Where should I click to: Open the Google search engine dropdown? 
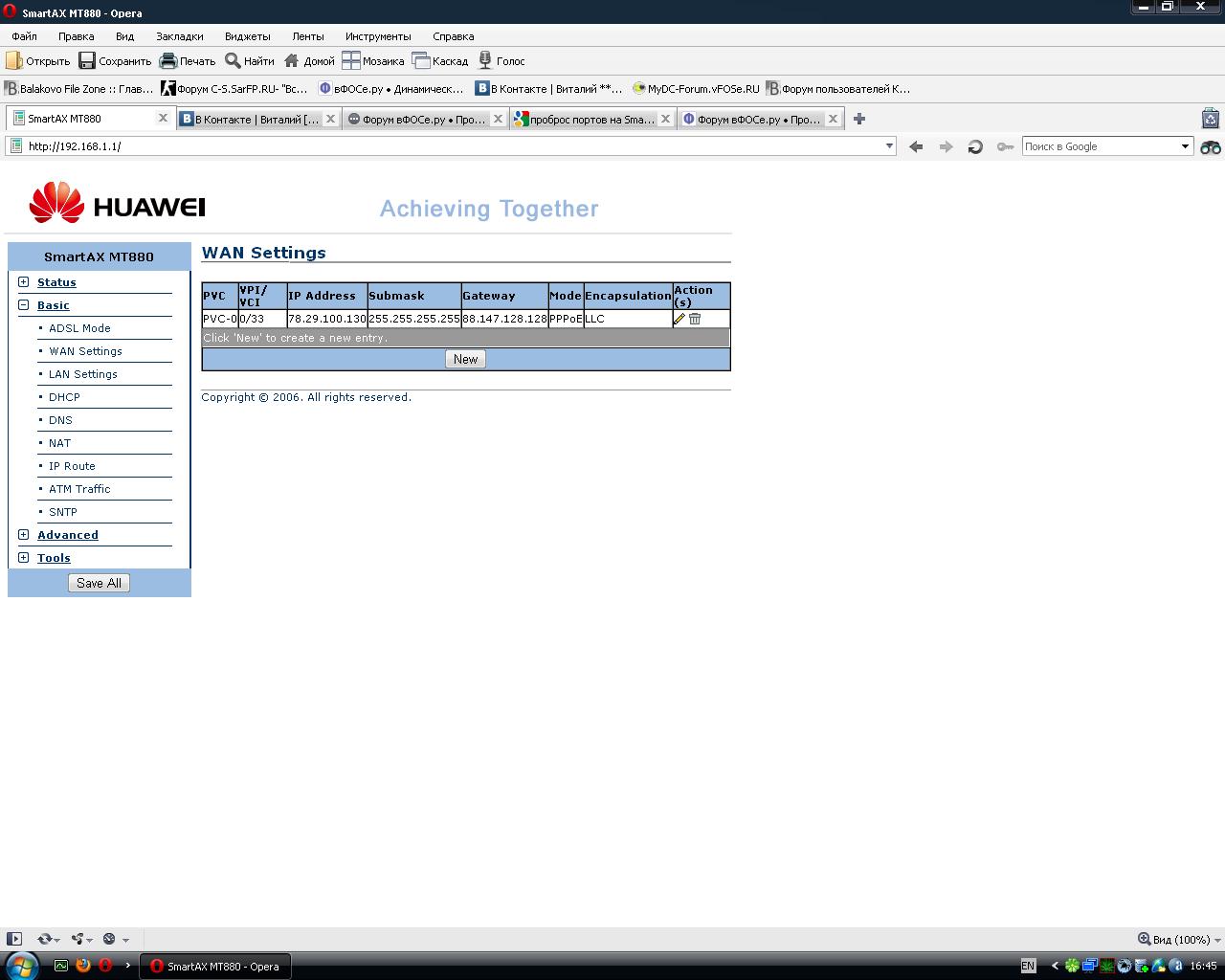[x=1185, y=146]
